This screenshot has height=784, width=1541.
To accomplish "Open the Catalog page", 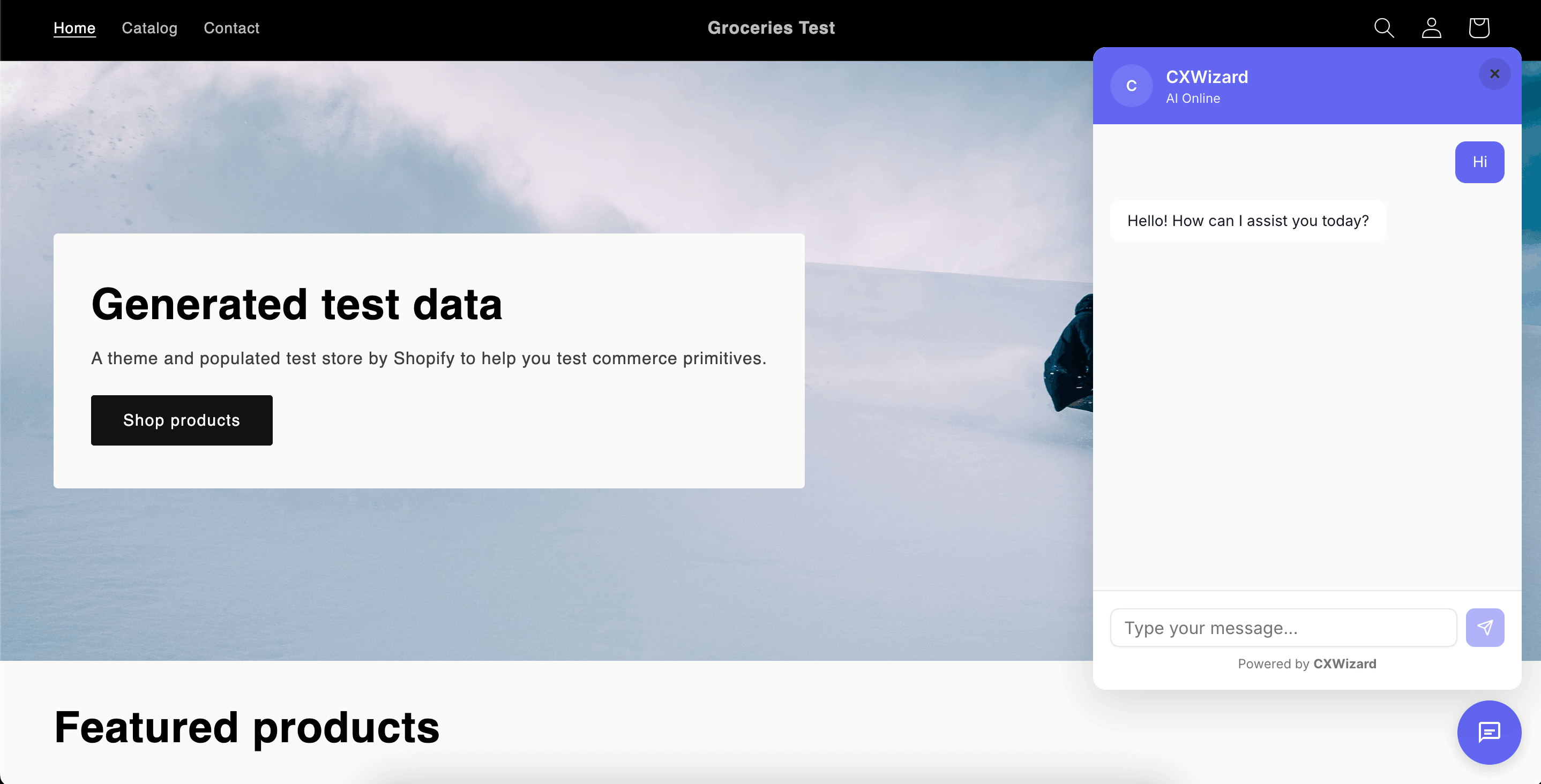I will (x=149, y=27).
